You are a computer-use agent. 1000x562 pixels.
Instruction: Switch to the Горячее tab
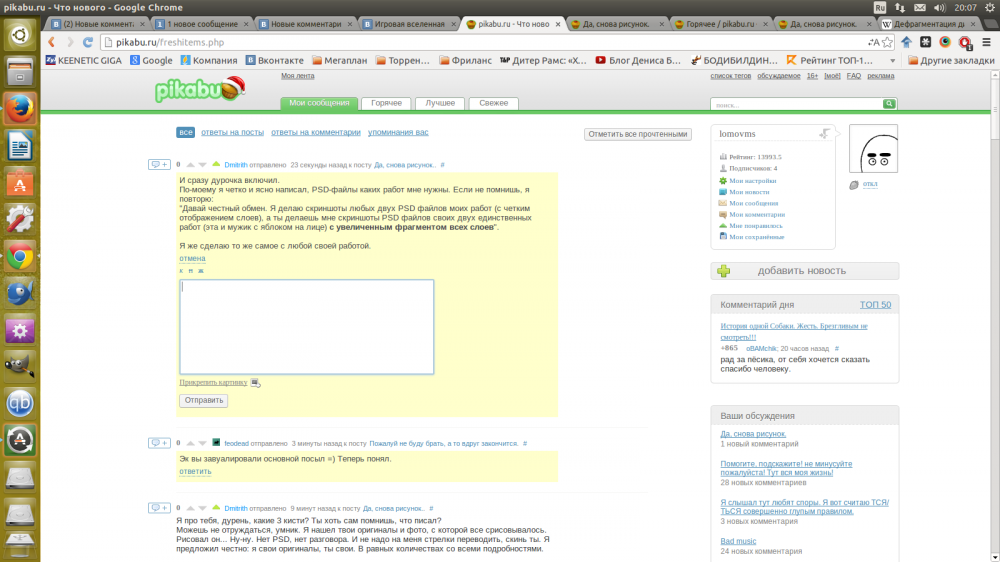click(386, 103)
